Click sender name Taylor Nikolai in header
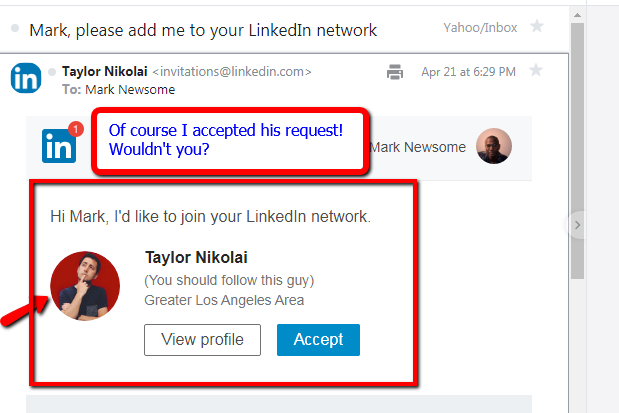The height and width of the screenshot is (413, 619). pos(106,72)
